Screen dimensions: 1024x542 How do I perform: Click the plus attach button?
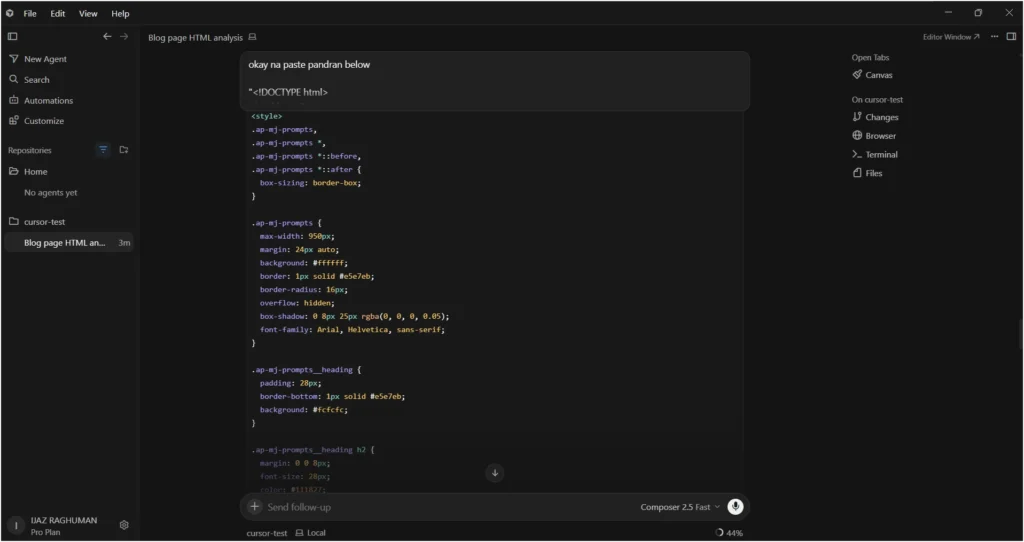tap(255, 507)
